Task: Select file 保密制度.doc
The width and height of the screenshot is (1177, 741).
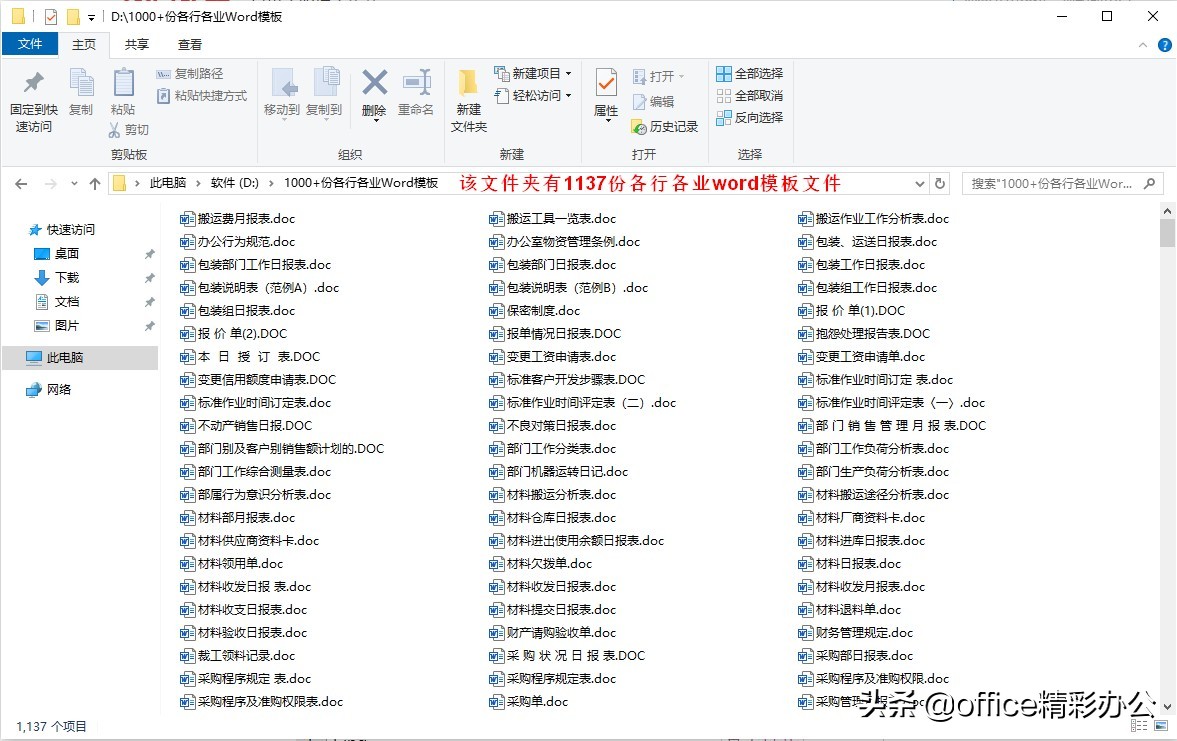Action: tap(534, 311)
